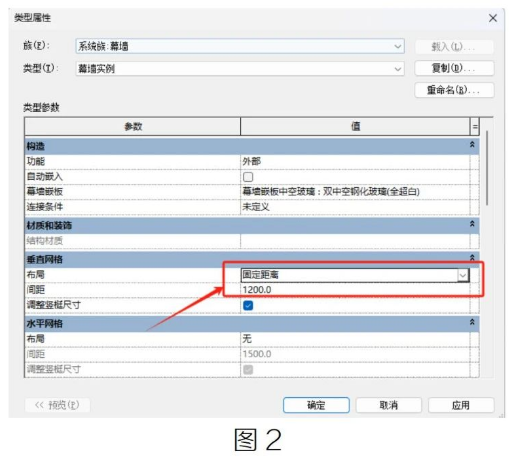Click the 参数 column header
Image resolution: width=516 pixels, height=465 pixels.
(x=133, y=126)
